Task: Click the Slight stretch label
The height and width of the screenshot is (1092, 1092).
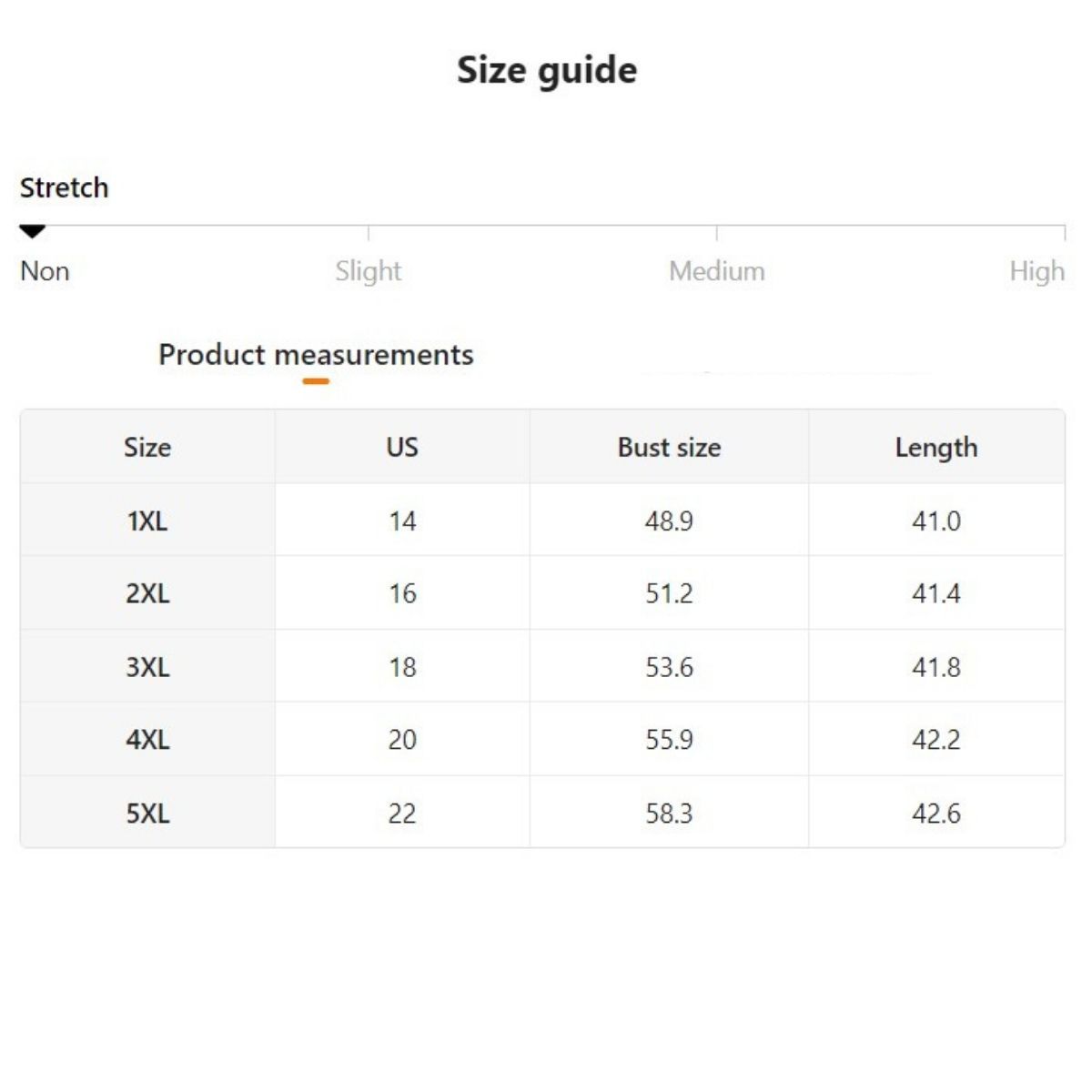Action: 368,271
